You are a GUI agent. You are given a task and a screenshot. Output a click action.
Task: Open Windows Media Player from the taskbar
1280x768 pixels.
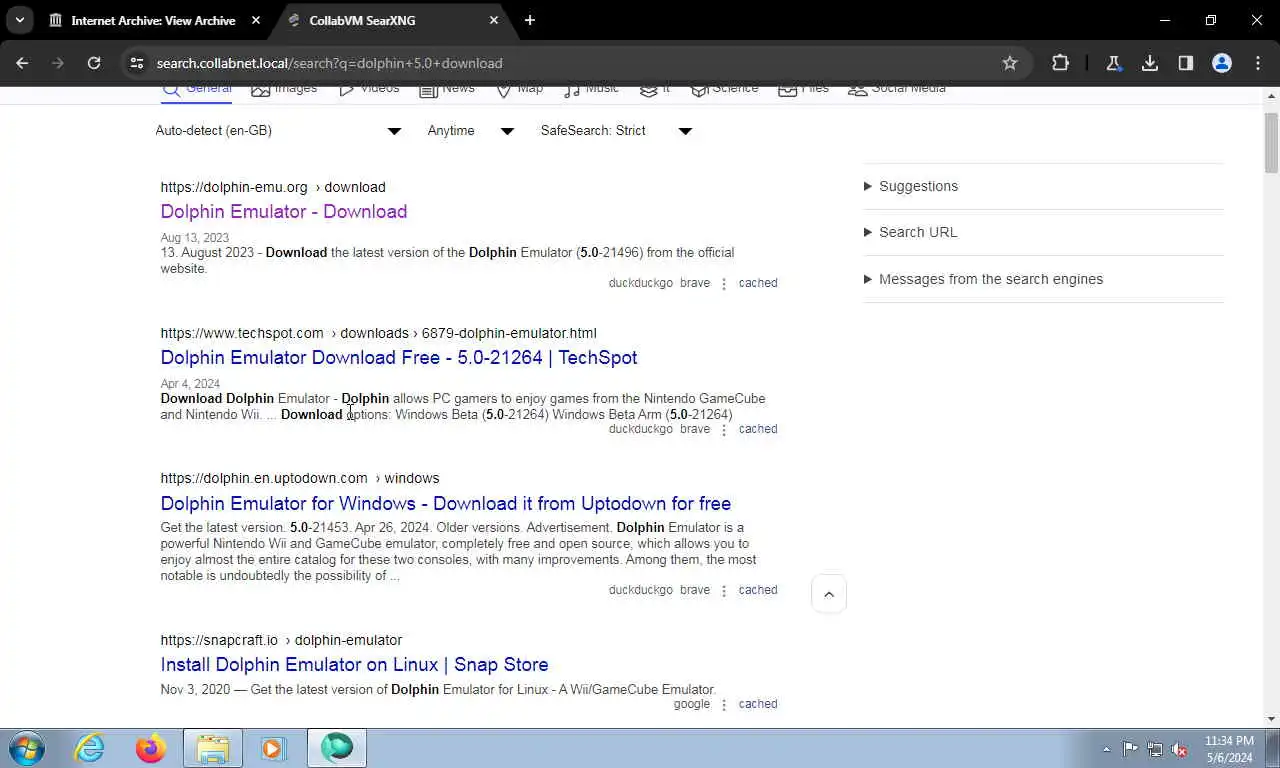[x=273, y=748]
